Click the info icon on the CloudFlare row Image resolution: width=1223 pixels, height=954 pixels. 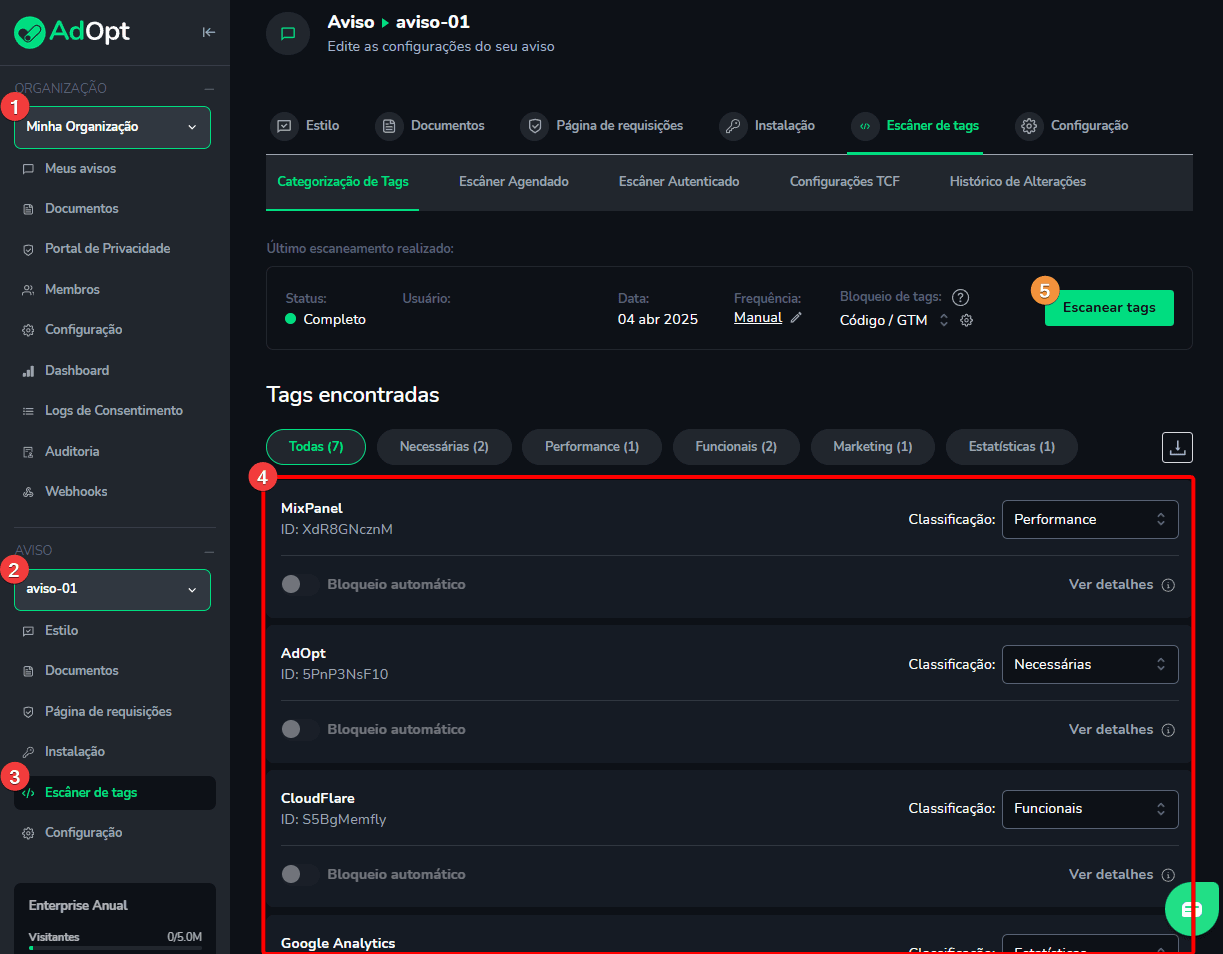click(x=1168, y=875)
